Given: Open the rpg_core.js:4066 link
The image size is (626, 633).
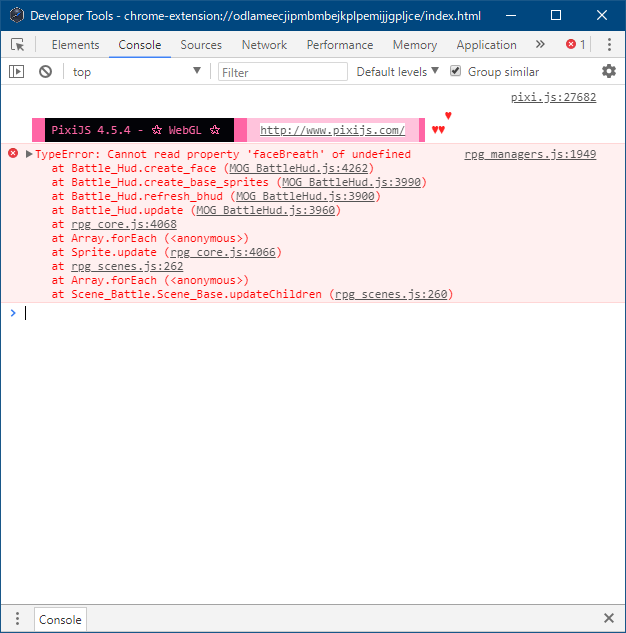Looking at the screenshot, I should coord(223,252).
